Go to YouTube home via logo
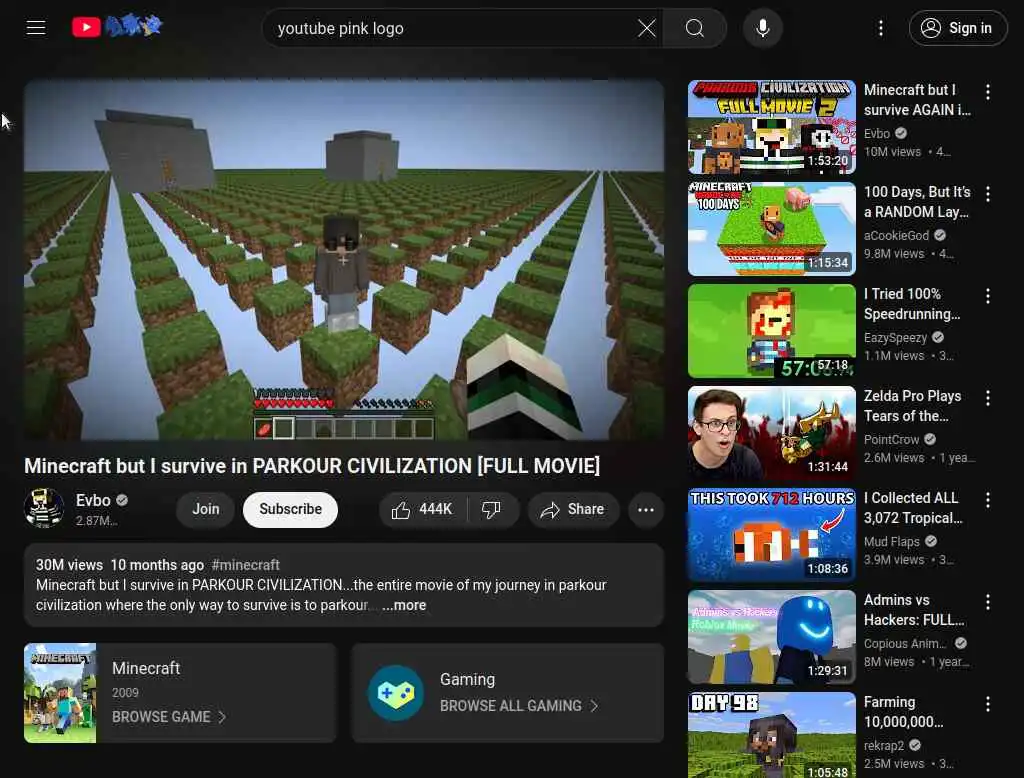Screen dimensions: 1024x778 pyautogui.click(x=117, y=27)
